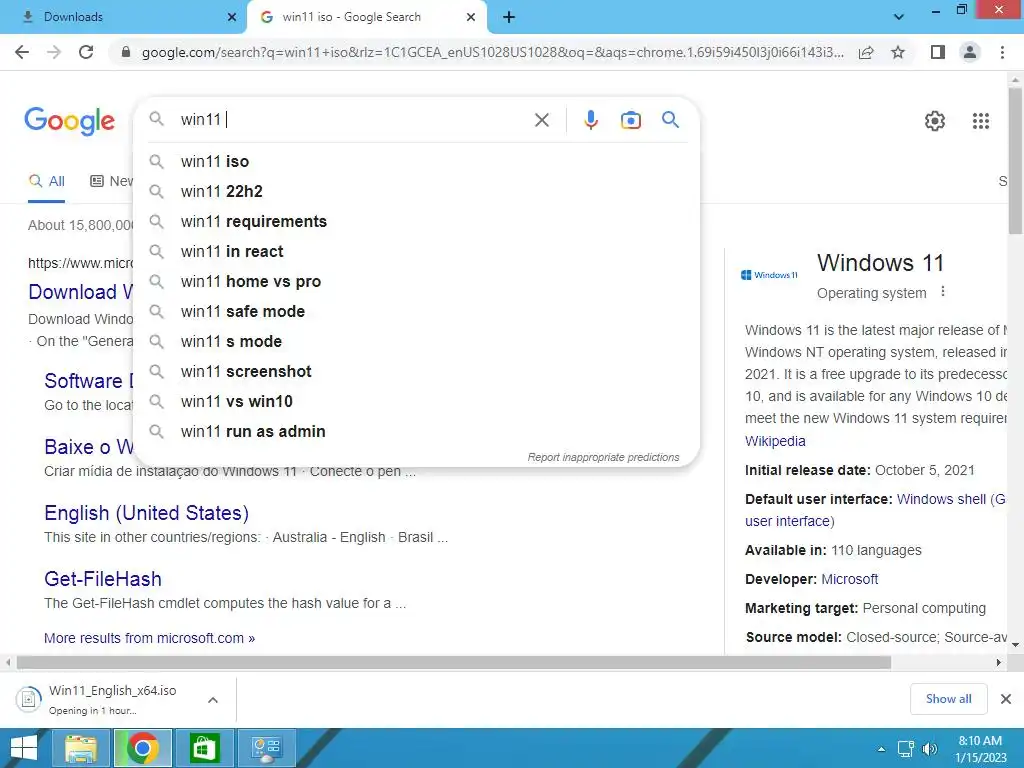Open the Get-FileHash result link
Image resolution: width=1024 pixels, height=768 pixels.
tap(103, 579)
